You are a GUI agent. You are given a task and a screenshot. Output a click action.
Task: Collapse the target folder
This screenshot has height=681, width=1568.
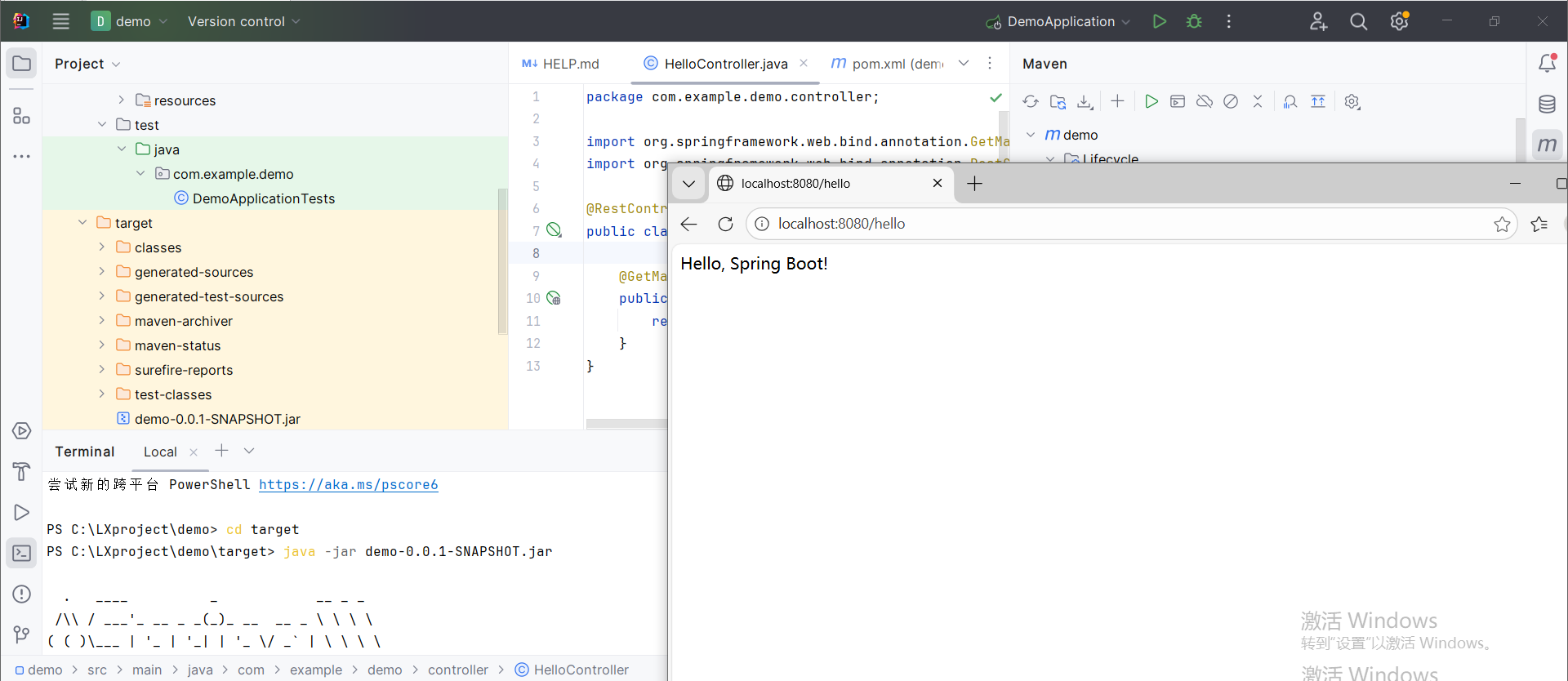82,222
